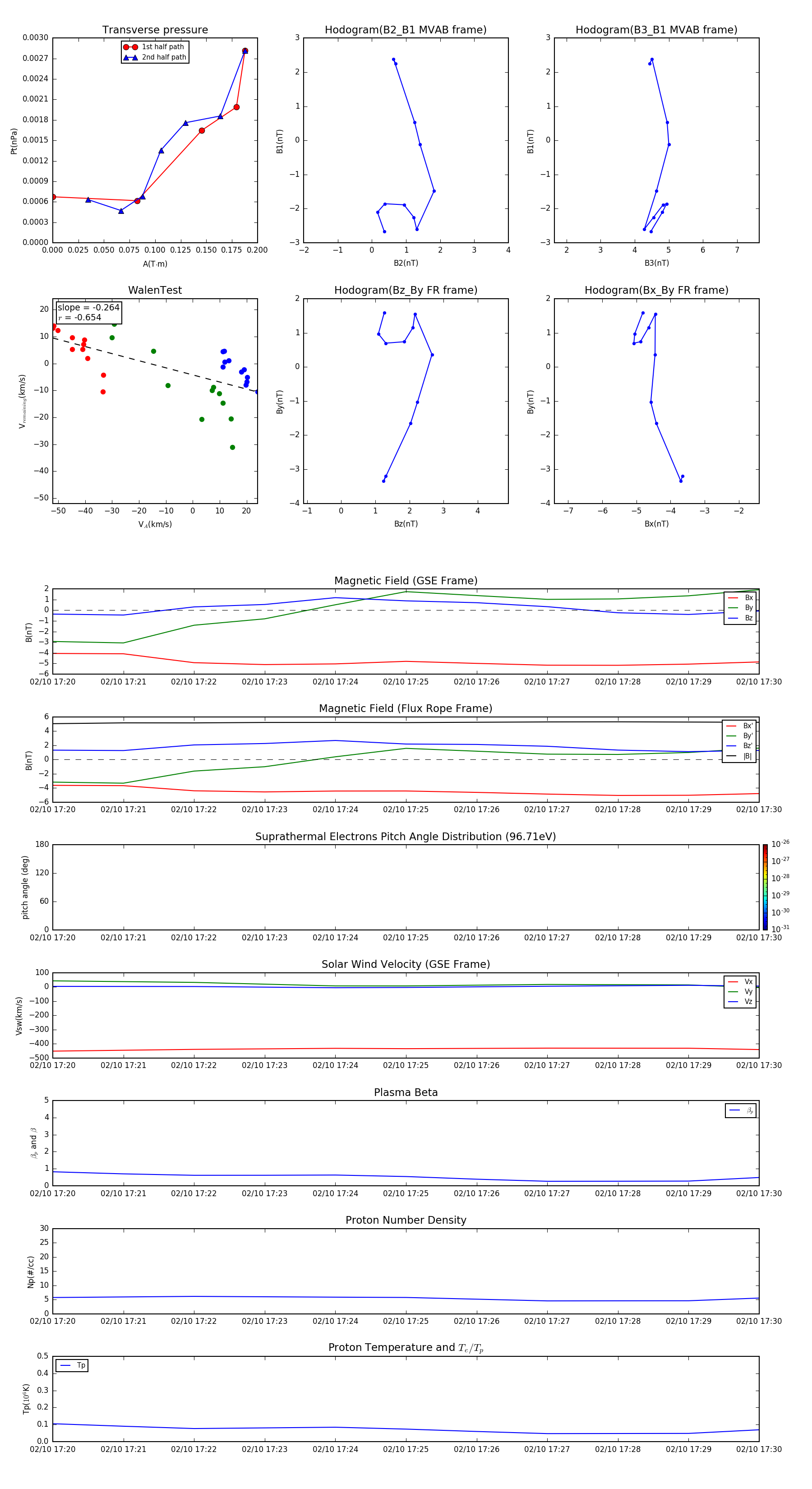812x1489 pixels.
Task: Click the 'B3(nT)' x-axis label
Action: 656,263
